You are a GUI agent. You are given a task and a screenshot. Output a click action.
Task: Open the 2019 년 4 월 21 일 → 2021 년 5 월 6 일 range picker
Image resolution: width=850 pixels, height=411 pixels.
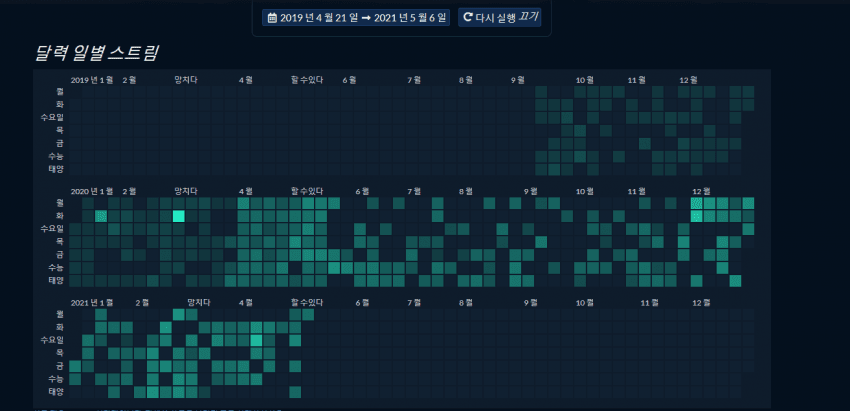[x=356, y=18]
